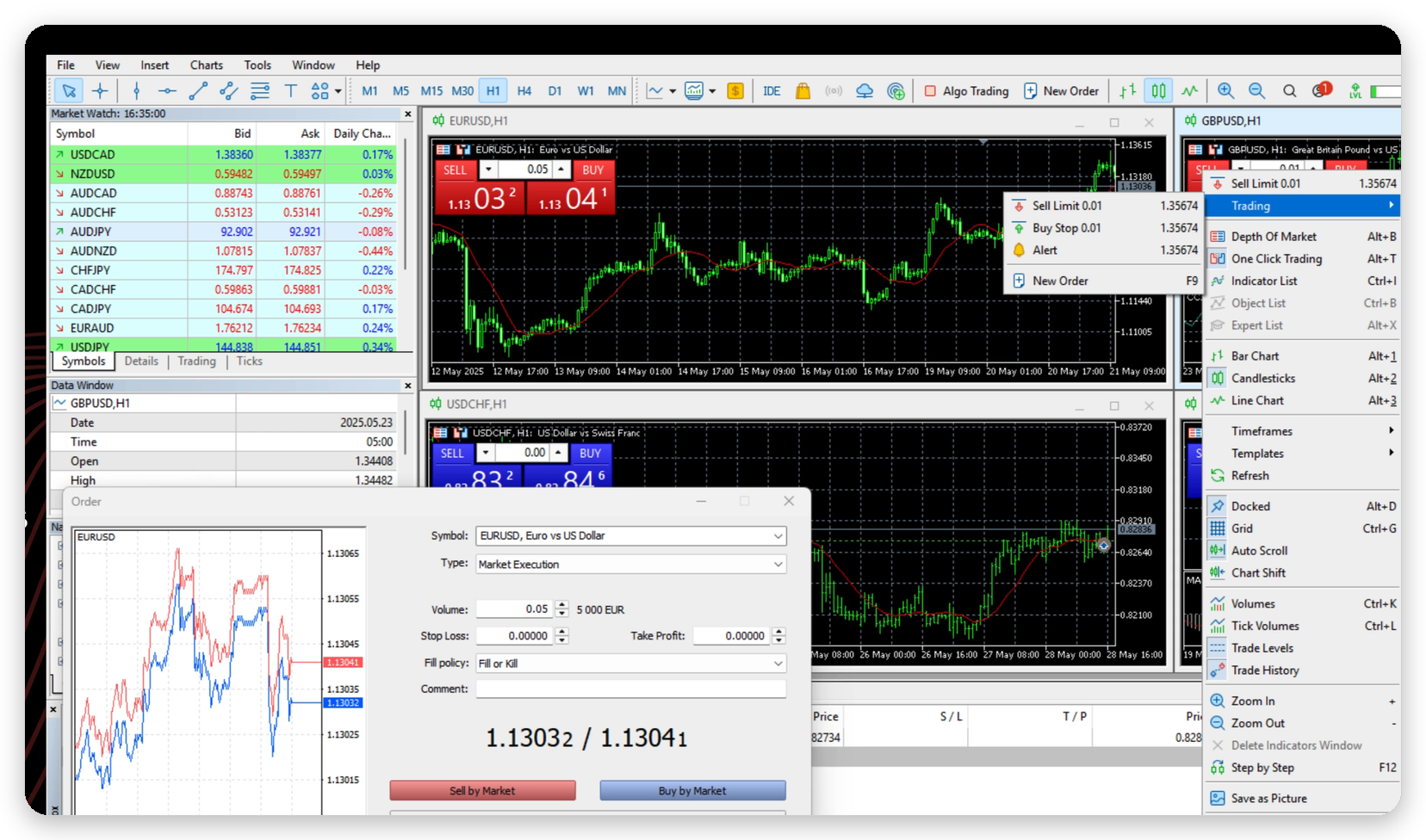The image size is (1426, 840).
Task: Open the Market shopping bag icon
Action: pyautogui.click(x=803, y=90)
